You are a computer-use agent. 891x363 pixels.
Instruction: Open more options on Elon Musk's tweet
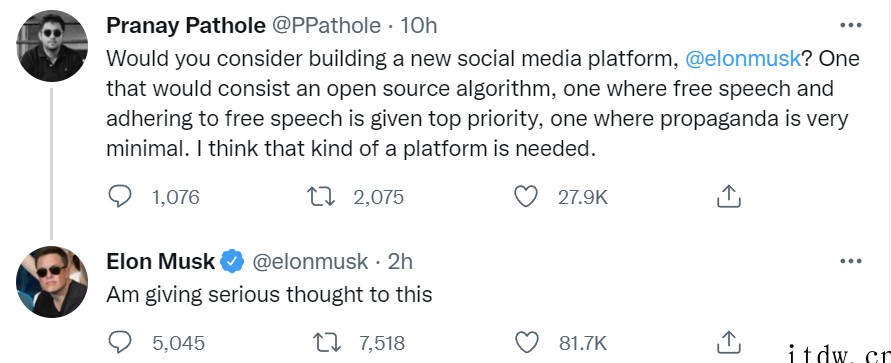pos(851,261)
